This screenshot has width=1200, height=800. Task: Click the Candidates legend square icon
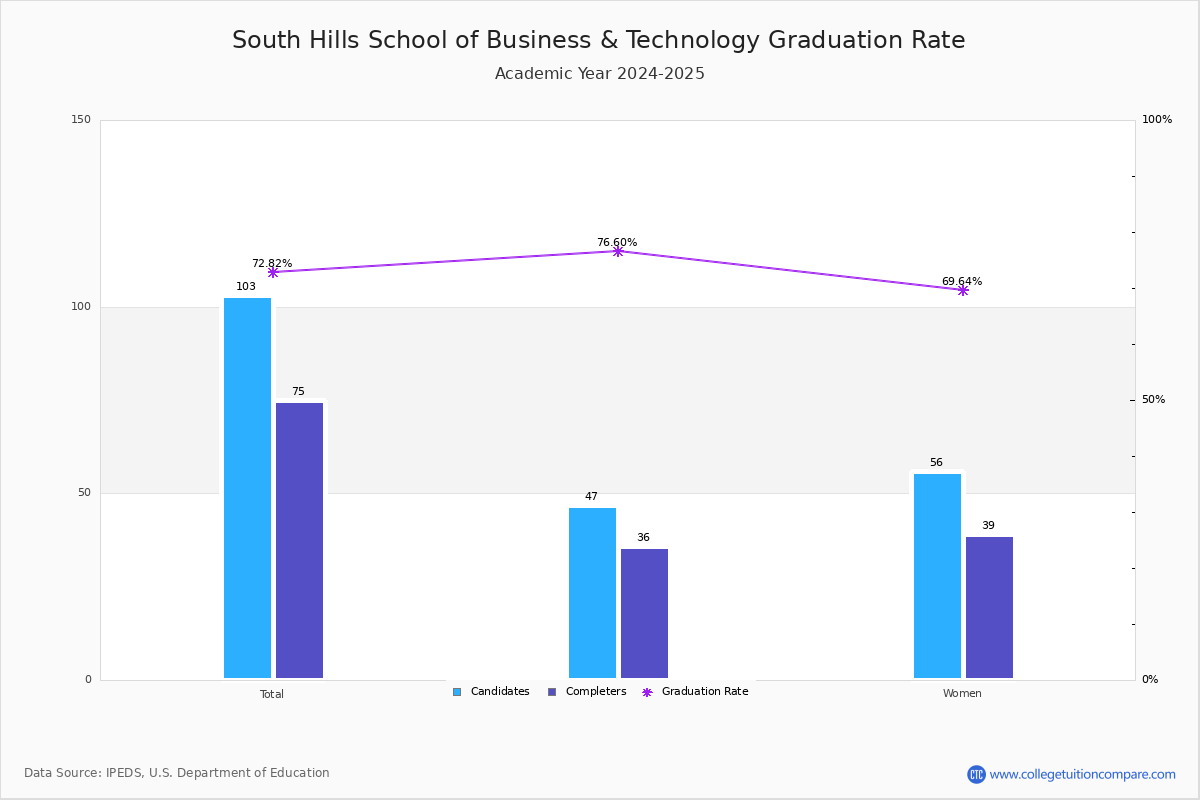pyautogui.click(x=457, y=692)
